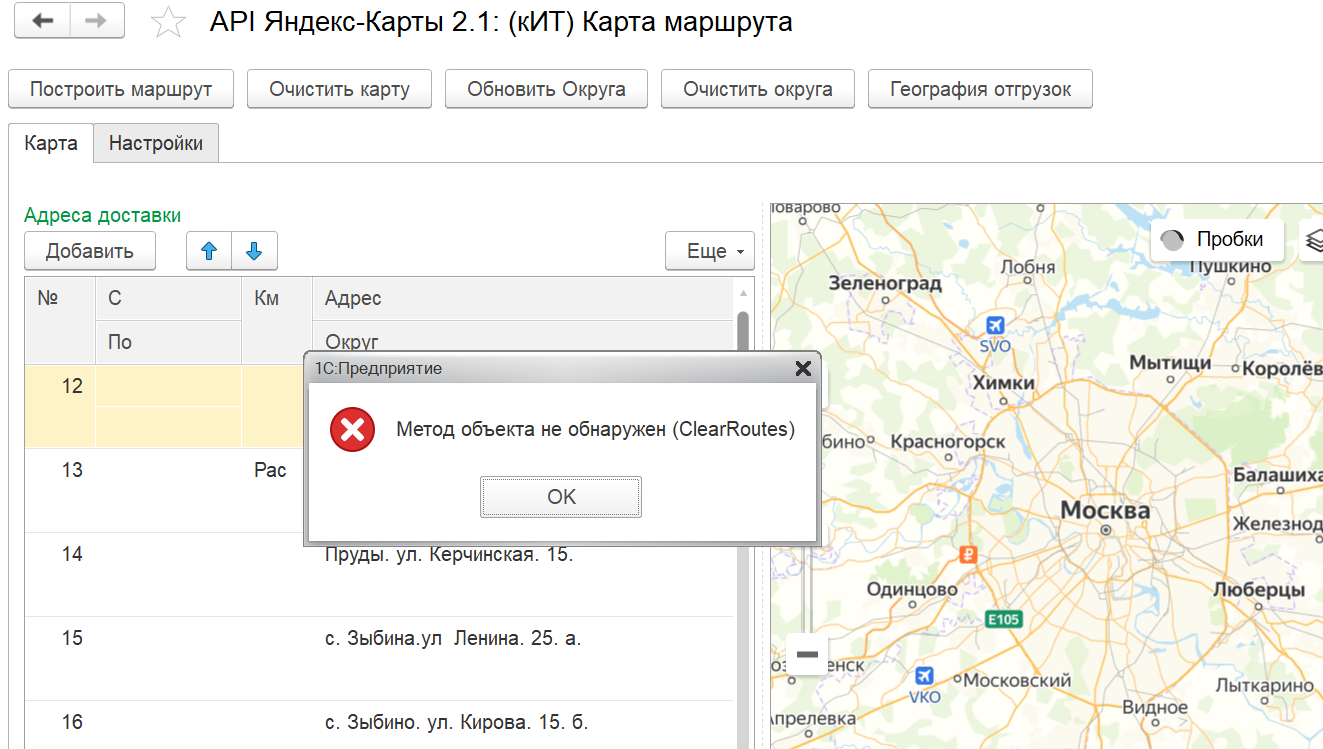Switch to the Карта tab

point(51,143)
